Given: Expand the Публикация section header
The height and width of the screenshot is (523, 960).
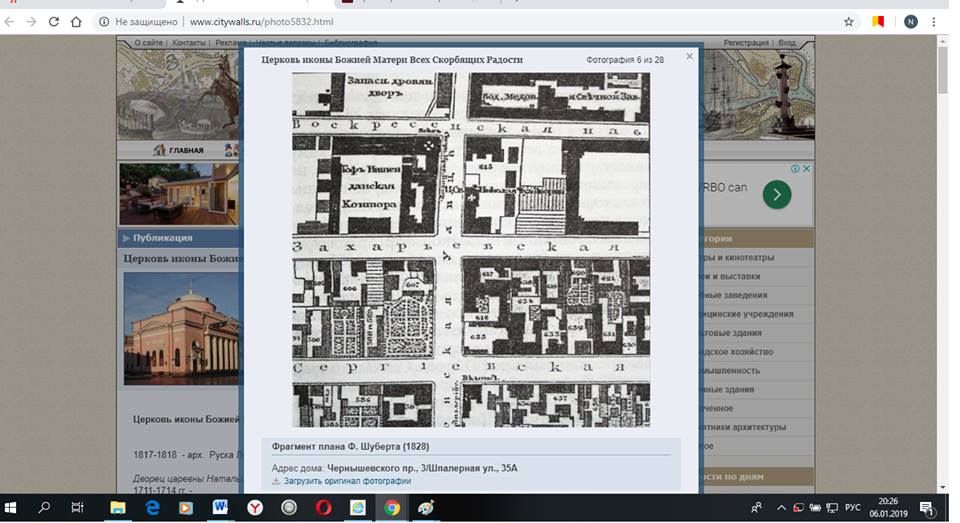Looking at the screenshot, I should point(179,238).
